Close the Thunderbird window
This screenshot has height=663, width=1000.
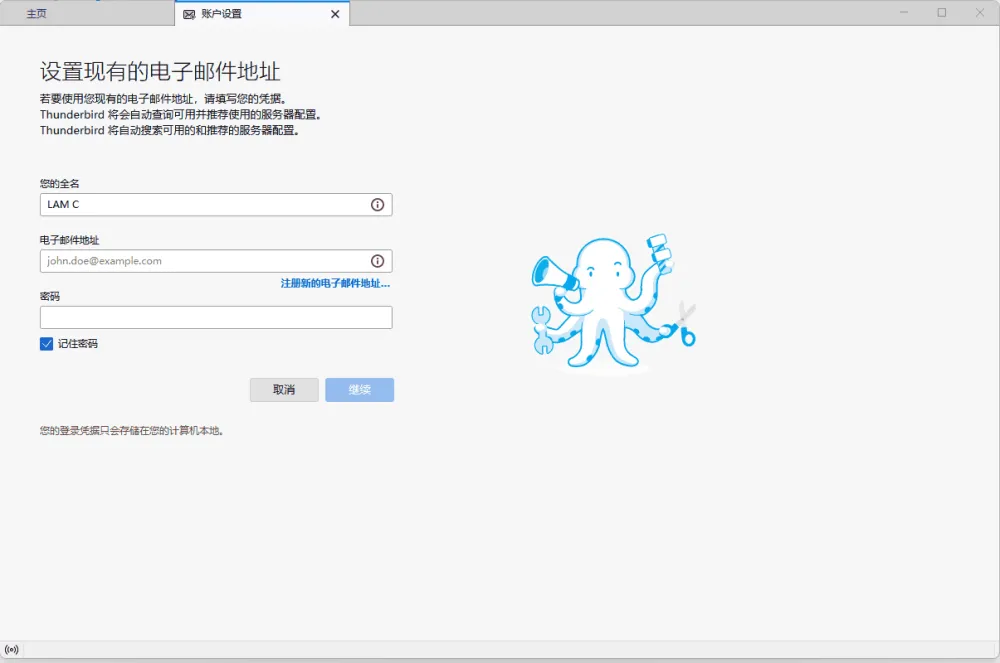point(978,13)
